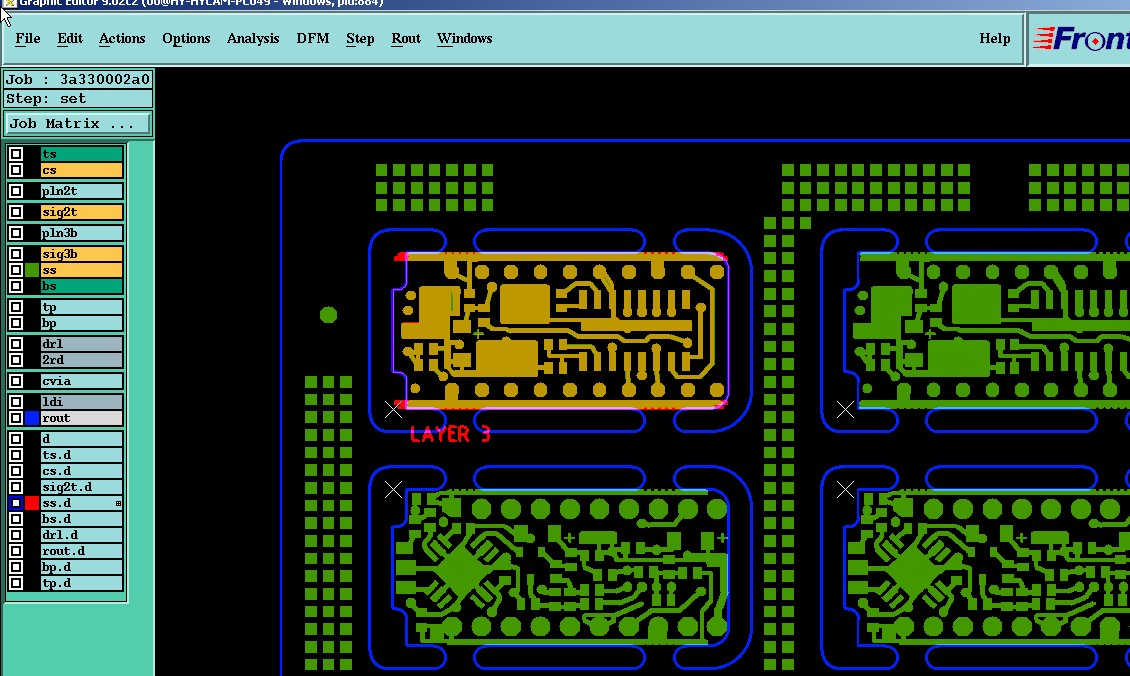
Task: Select the 2rd layer name
Action: (81, 360)
